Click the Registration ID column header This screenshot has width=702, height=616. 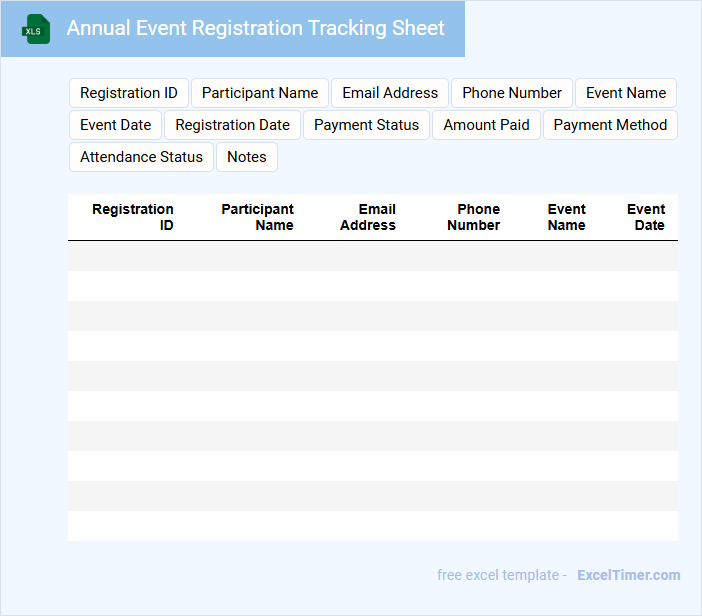tap(133, 217)
